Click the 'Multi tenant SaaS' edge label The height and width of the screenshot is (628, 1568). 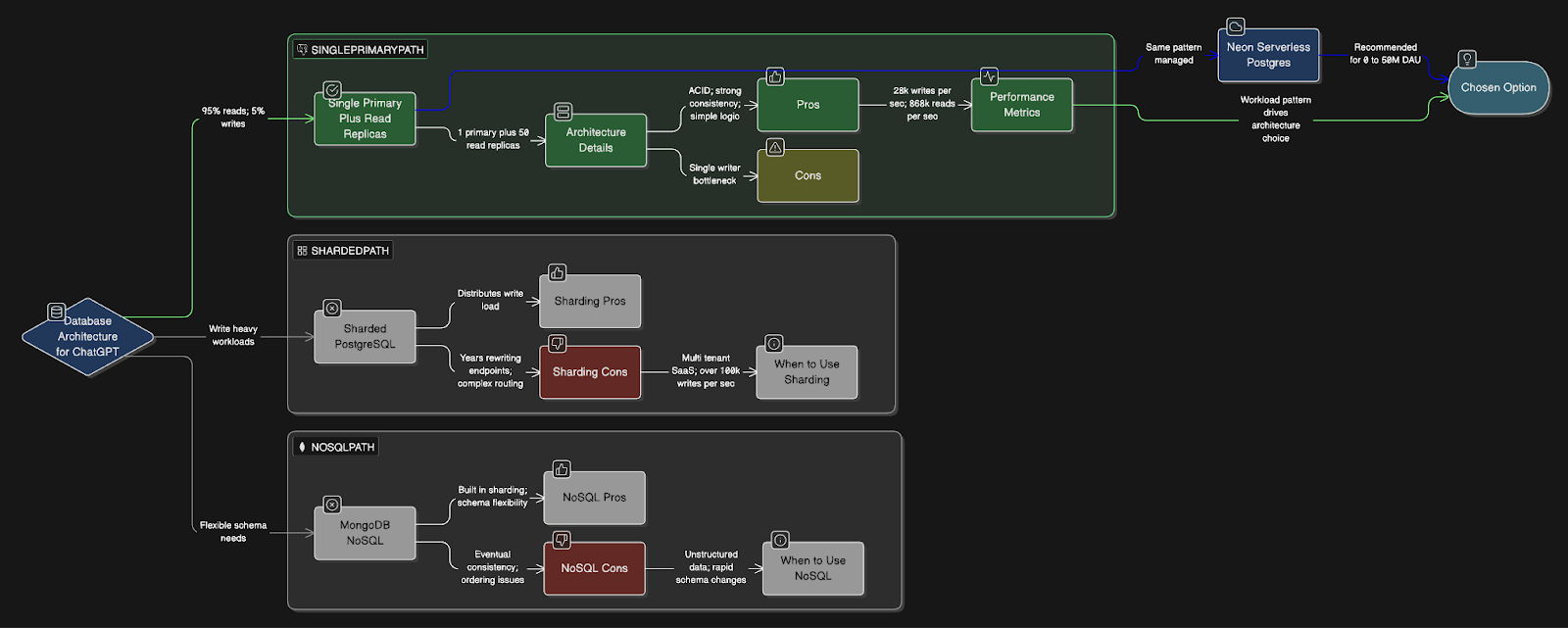[x=706, y=371]
